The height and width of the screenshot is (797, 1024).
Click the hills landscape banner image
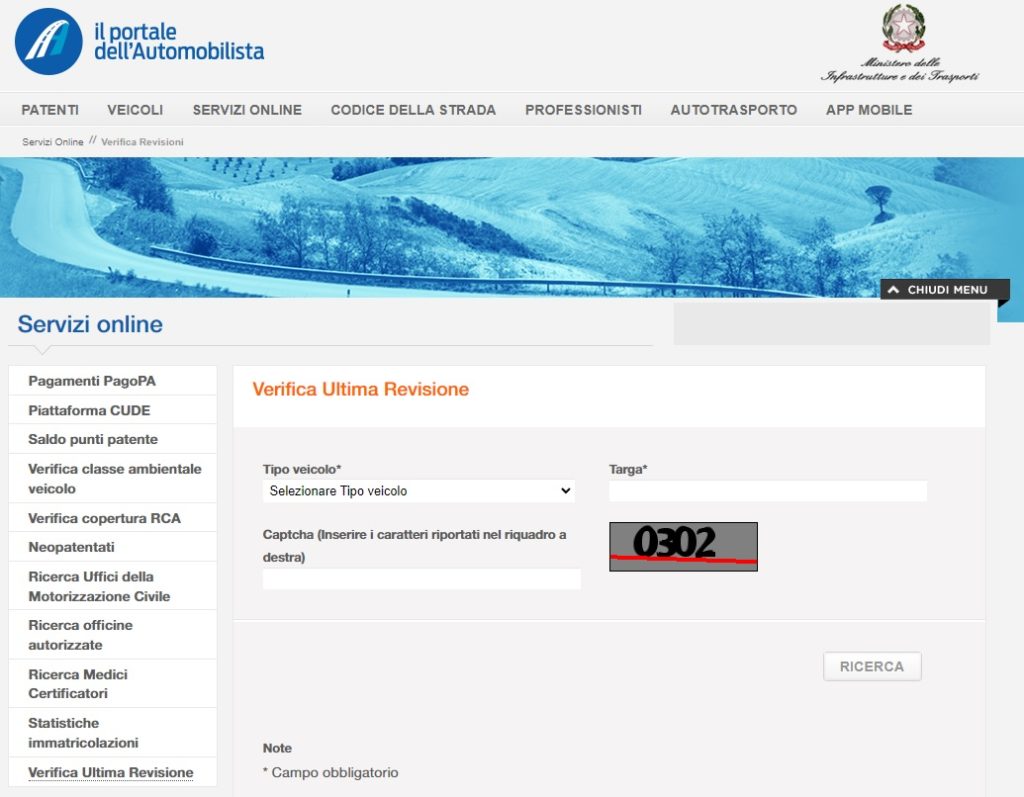pyautogui.click(x=512, y=227)
